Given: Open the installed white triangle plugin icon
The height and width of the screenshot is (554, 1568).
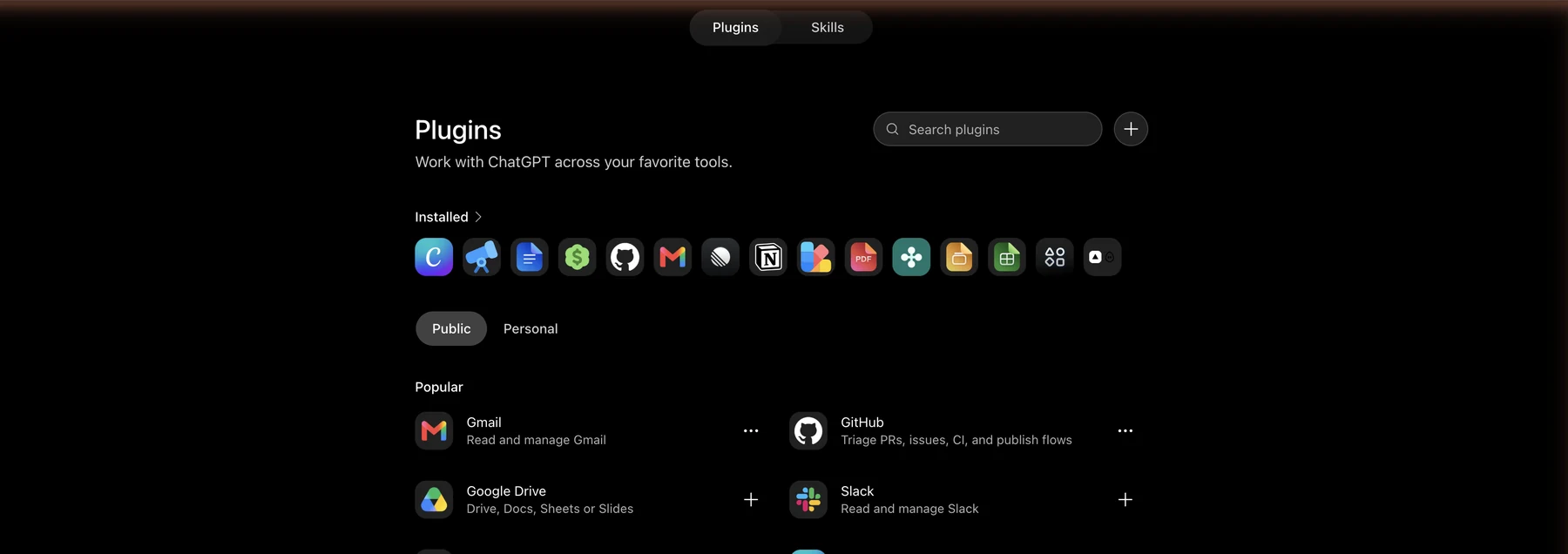Looking at the screenshot, I should pyautogui.click(x=1102, y=257).
